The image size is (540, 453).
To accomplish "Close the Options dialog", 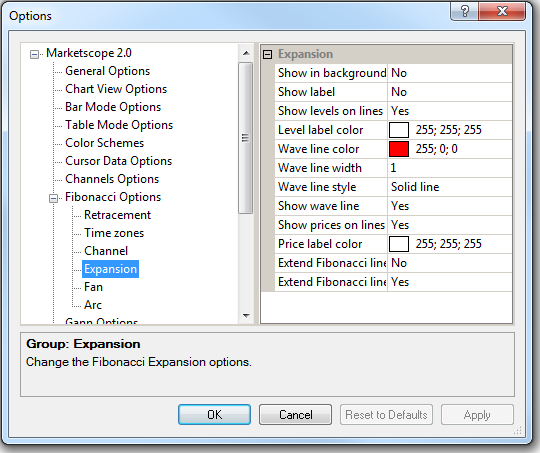I will (502, 11).
